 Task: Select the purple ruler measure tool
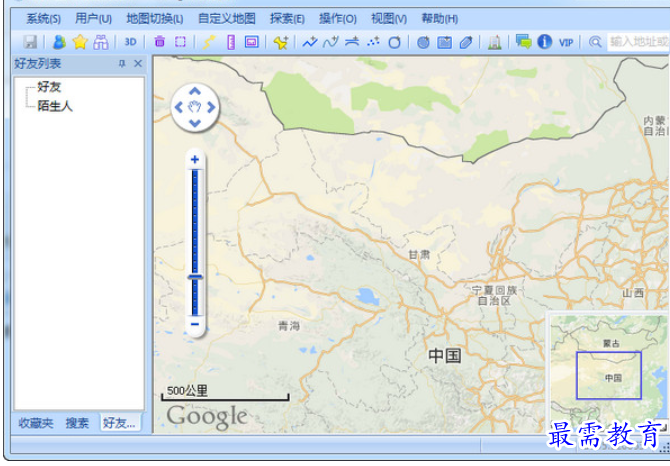231,42
